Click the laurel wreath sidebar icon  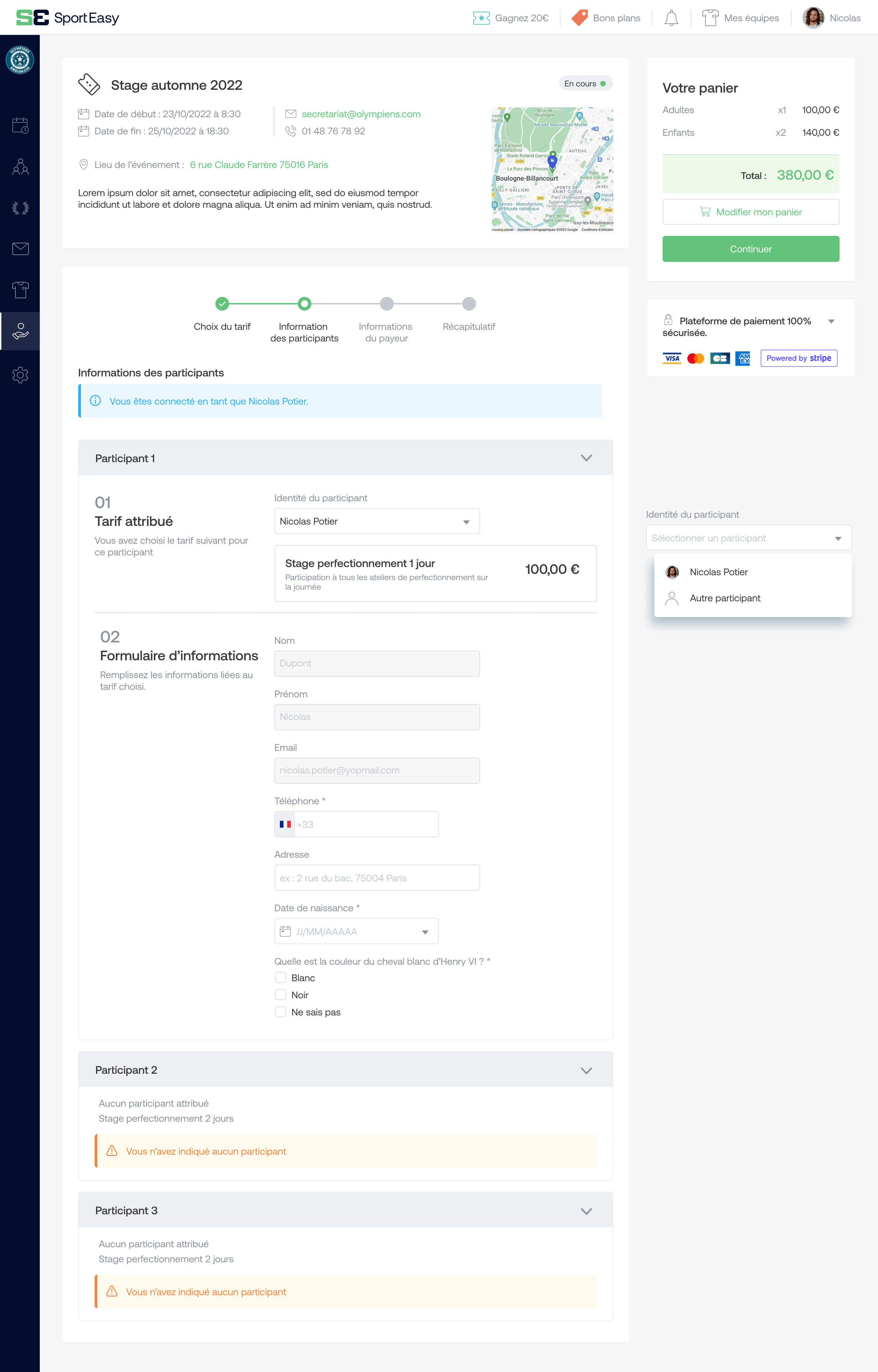pos(20,208)
